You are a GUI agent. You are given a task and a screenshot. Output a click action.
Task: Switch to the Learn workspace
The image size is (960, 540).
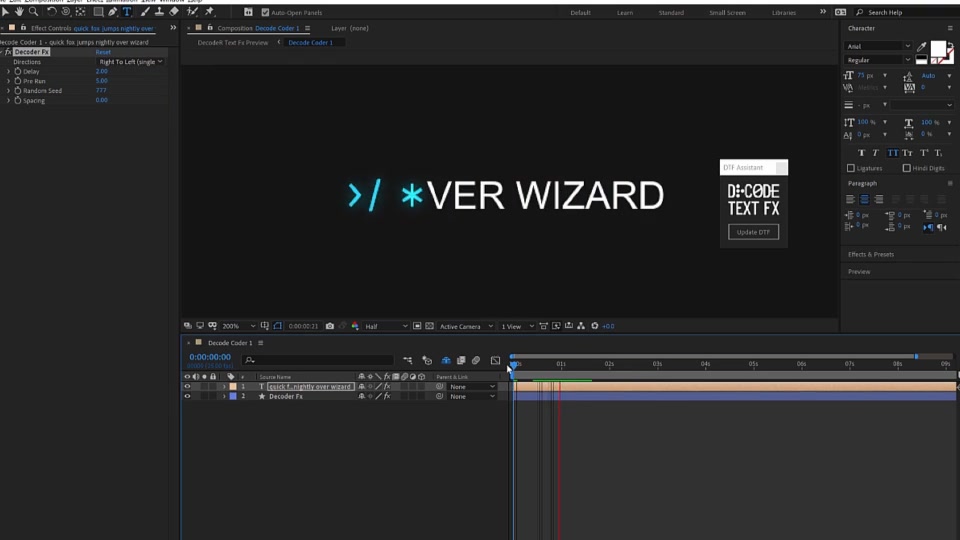pos(625,13)
